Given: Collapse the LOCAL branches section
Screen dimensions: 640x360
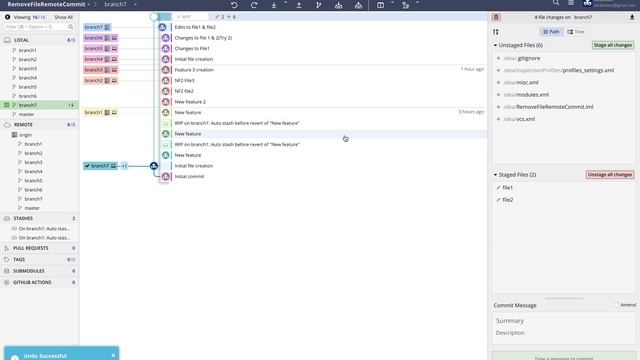Looking at the screenshot, I should point(39,40).
